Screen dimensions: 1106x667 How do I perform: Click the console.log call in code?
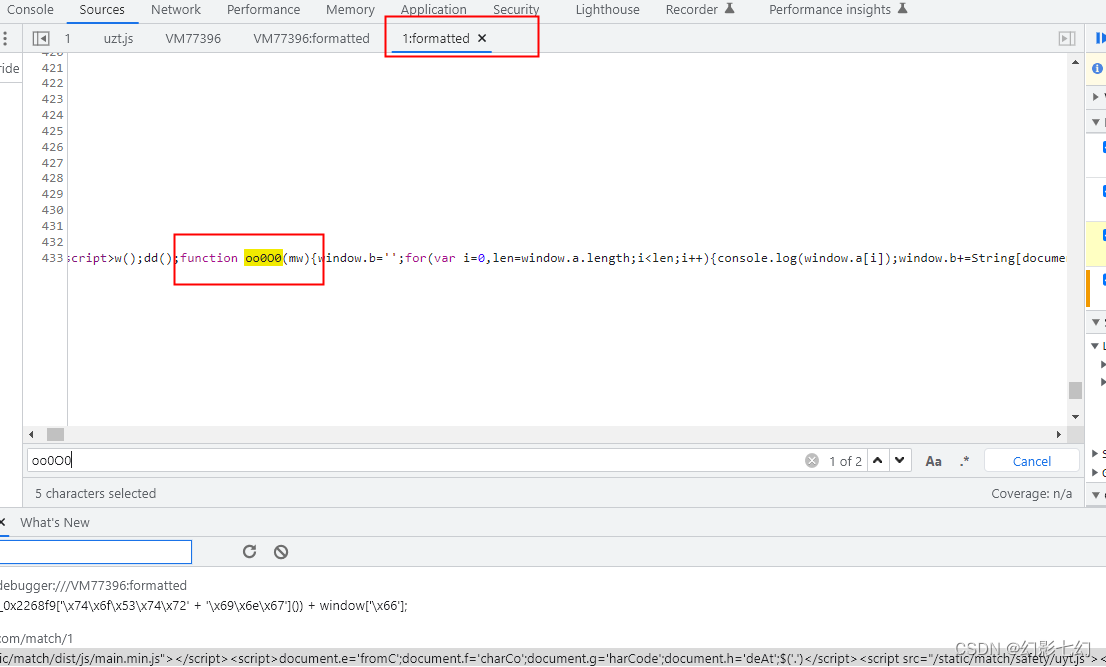coord(758,258)
